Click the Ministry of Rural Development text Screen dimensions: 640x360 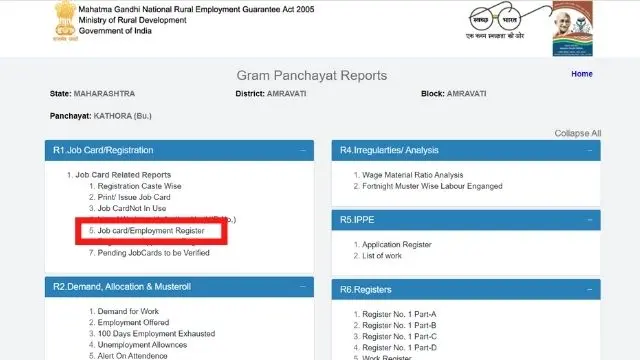click(132, 20)
